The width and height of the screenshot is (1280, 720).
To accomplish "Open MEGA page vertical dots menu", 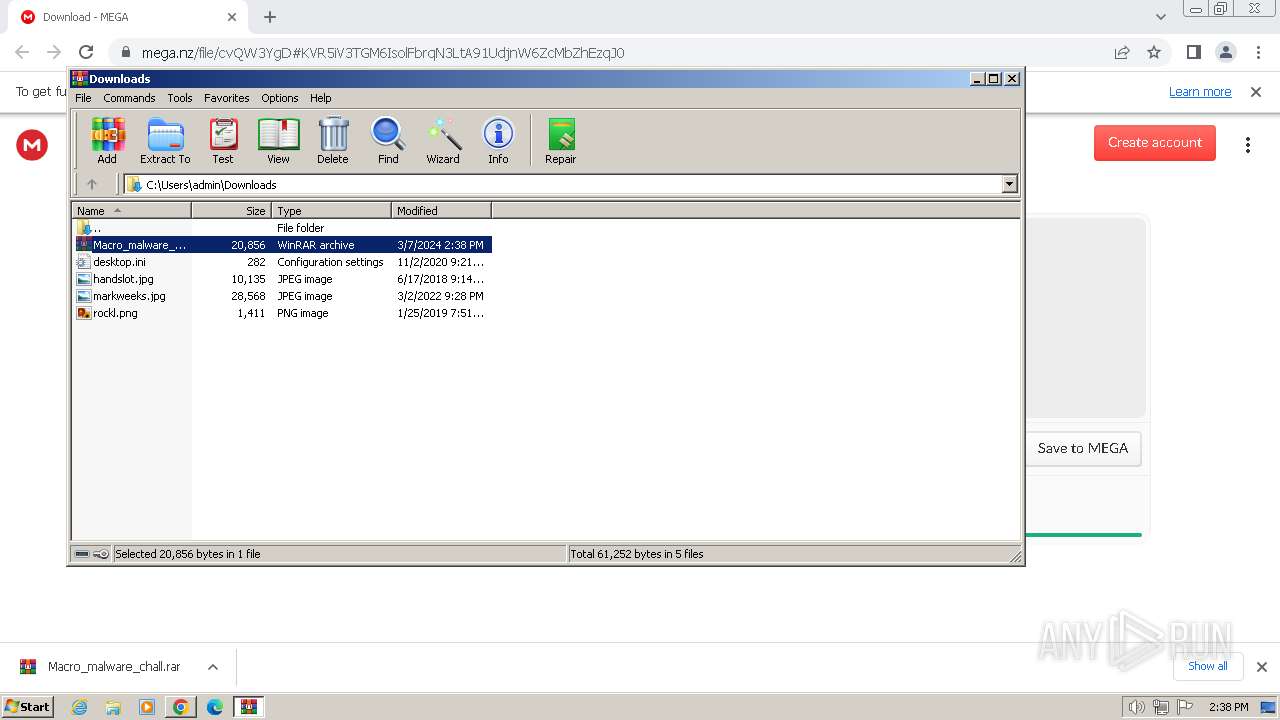I will [1248, 145].
